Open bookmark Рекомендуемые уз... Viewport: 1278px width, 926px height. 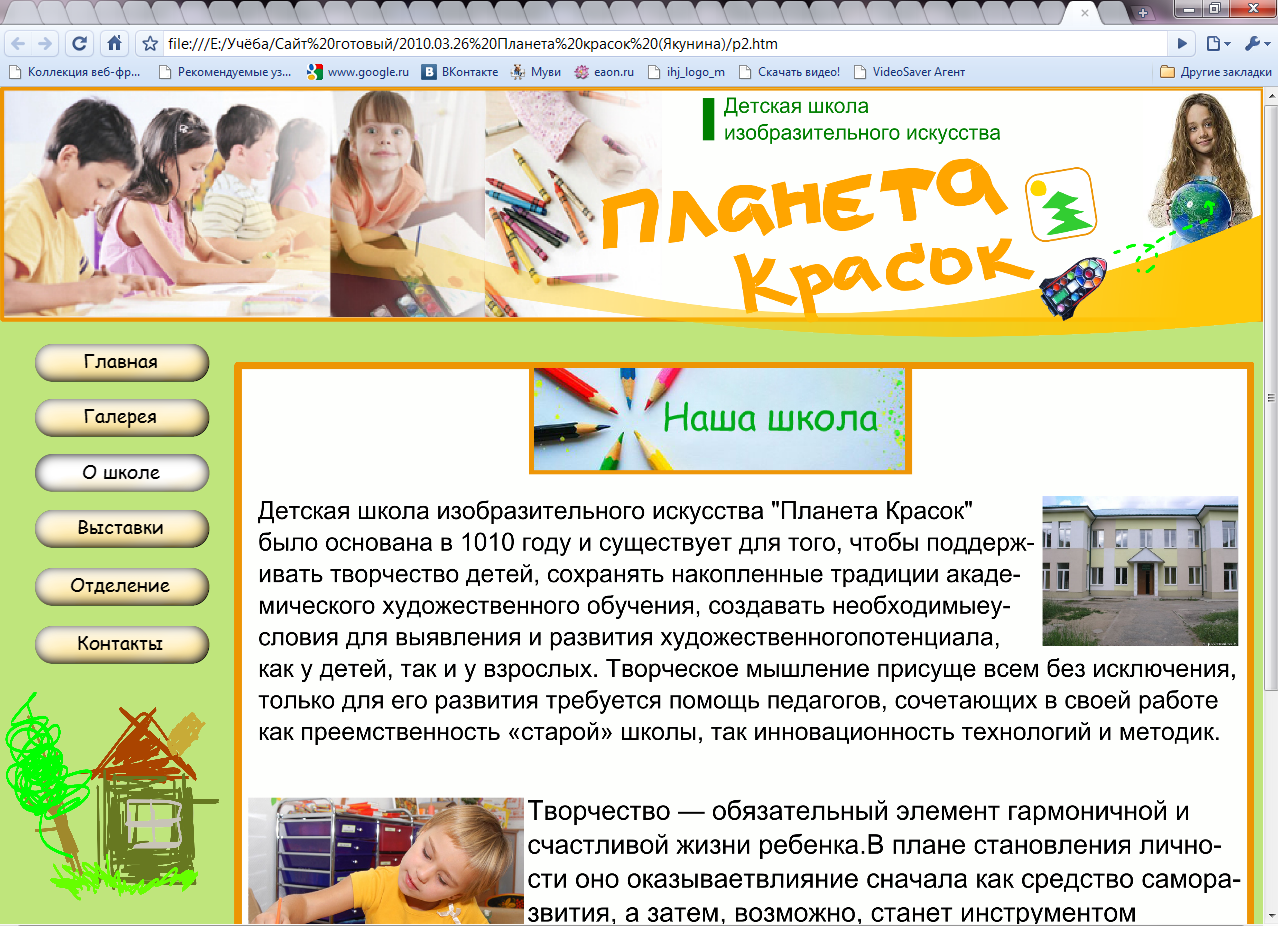tap(224, 72)
